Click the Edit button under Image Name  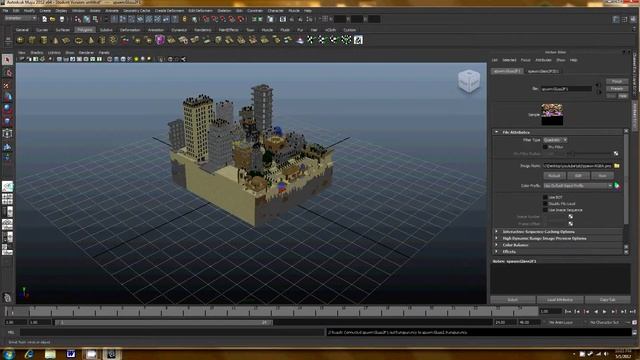click(x=578, y=176)
